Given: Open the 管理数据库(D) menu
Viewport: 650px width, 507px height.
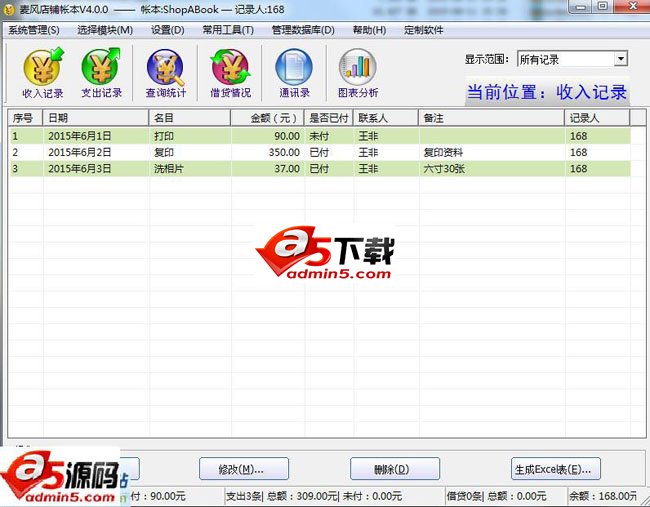Looking at the screenshot, I should 303,30.
